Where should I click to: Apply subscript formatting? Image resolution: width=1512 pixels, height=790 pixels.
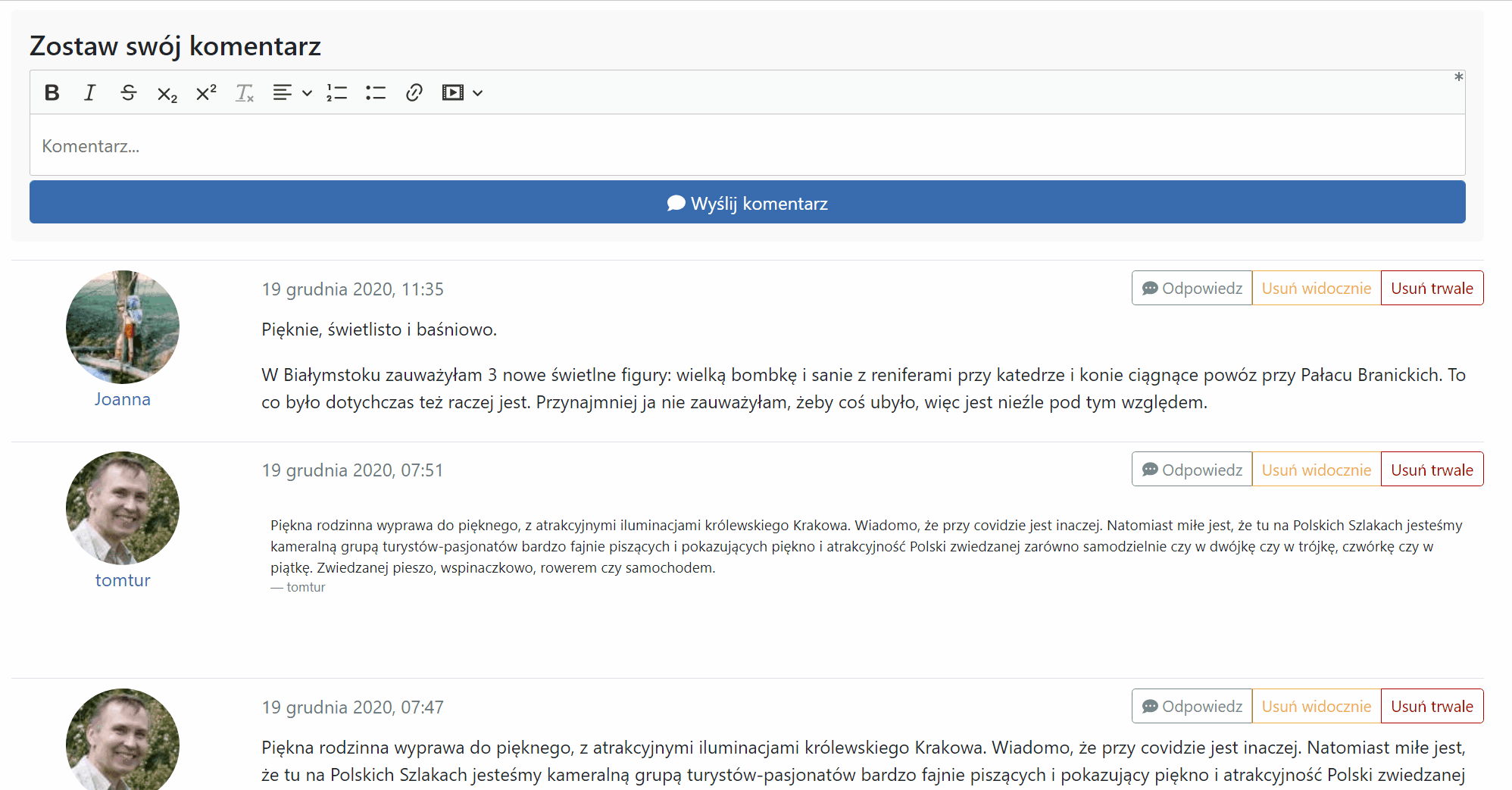click(x=167, y=92)
